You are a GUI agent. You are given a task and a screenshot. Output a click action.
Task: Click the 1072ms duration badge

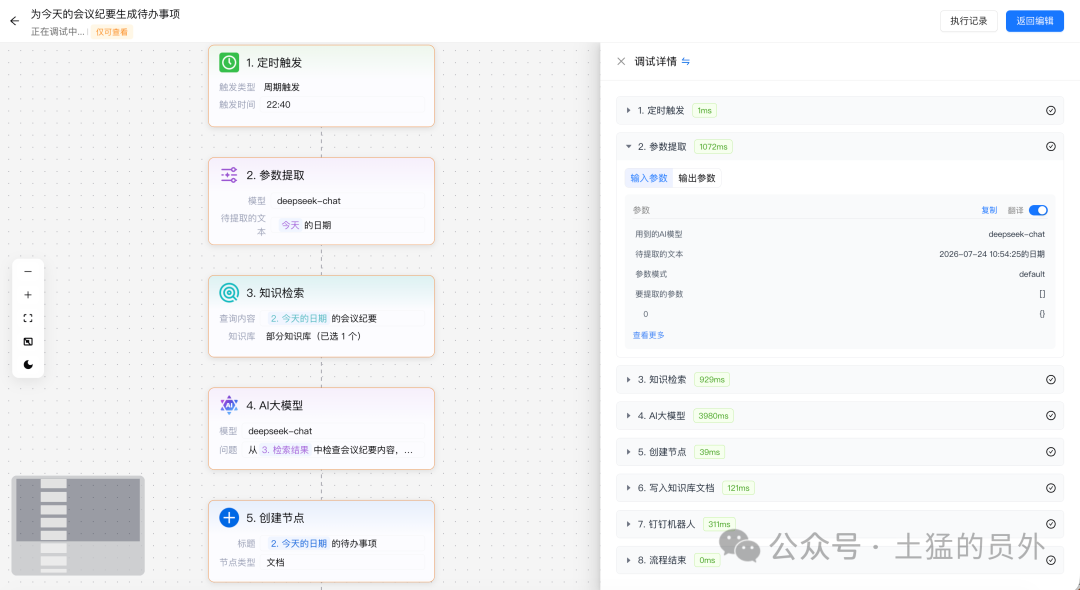click(713, 147)
